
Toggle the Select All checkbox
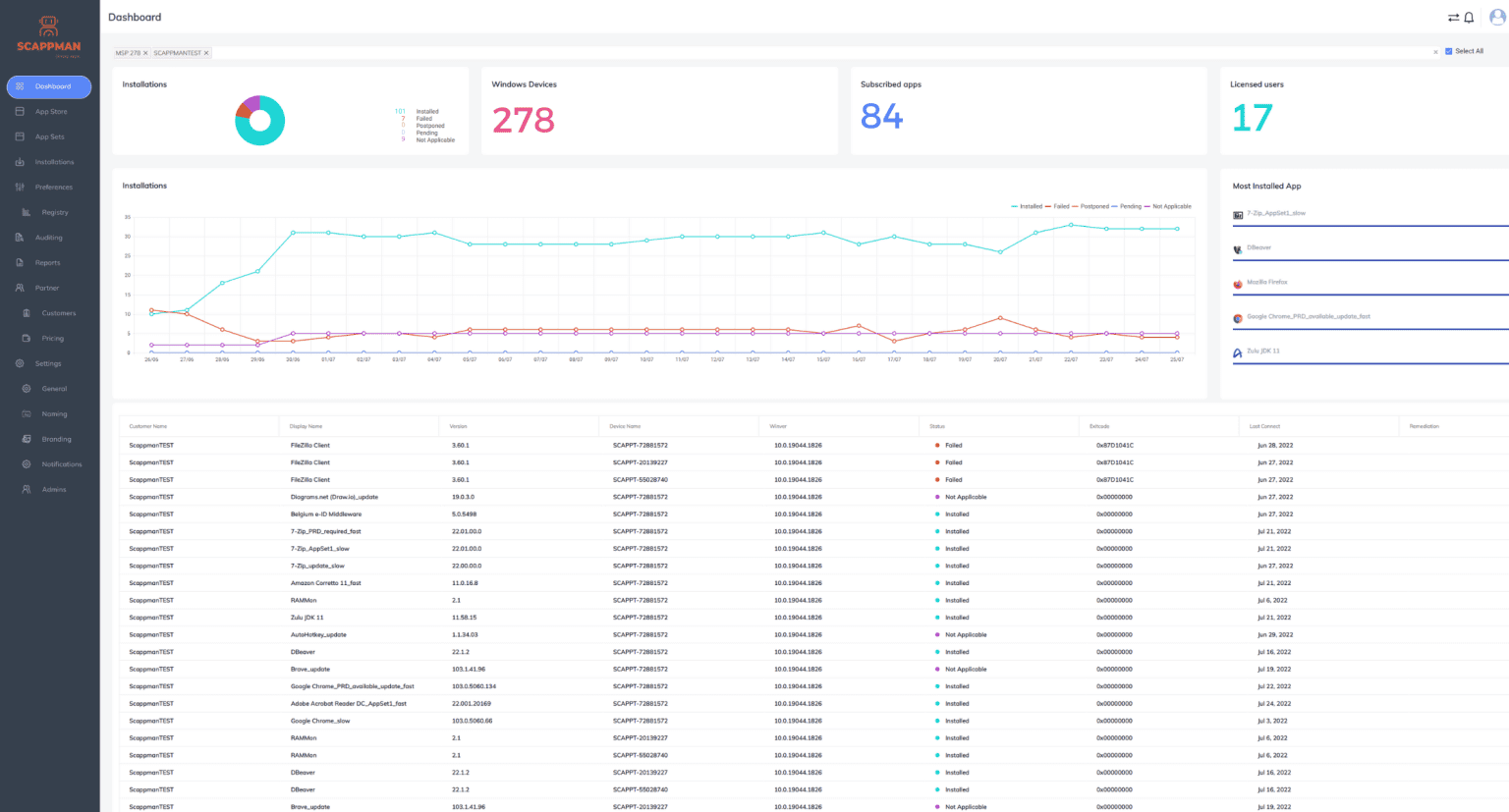(1448, 51)
